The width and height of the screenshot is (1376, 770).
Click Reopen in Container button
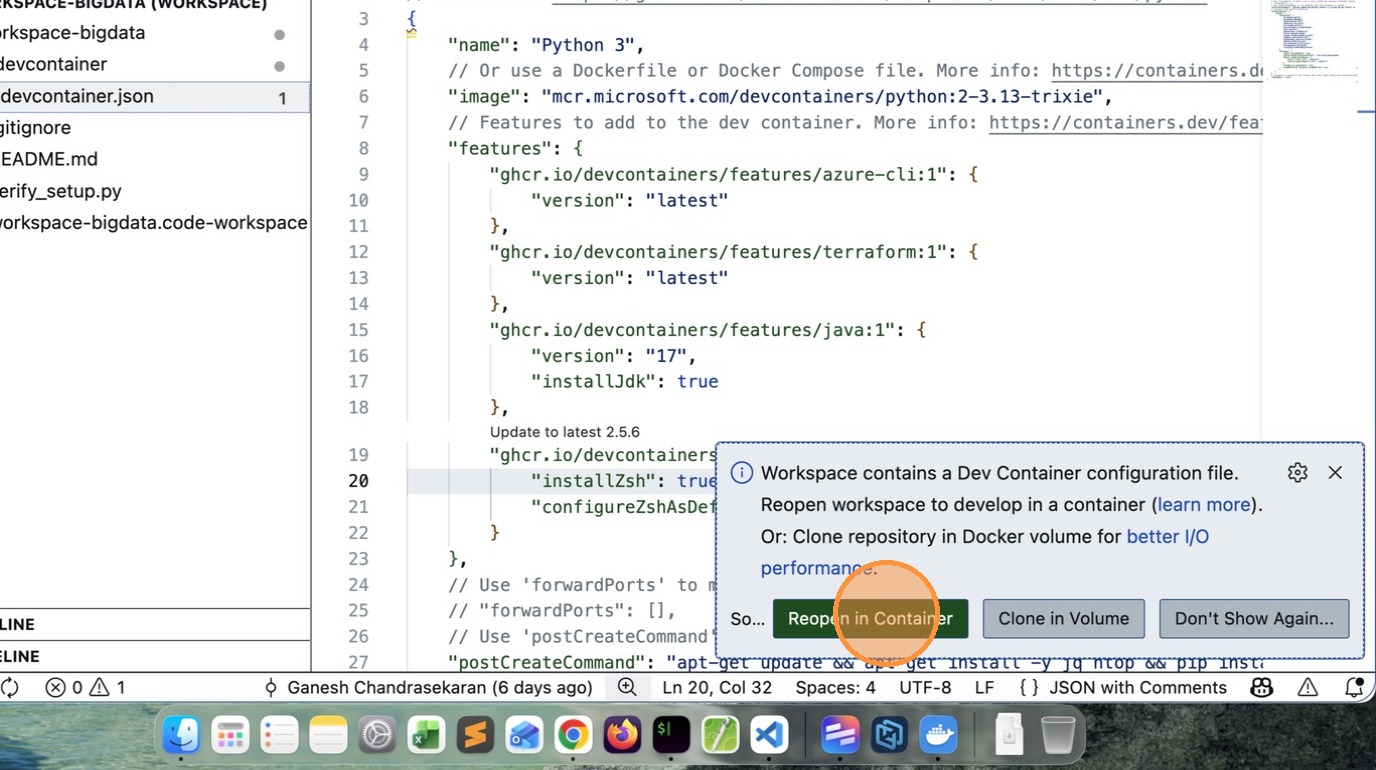[x=870, y=619]
